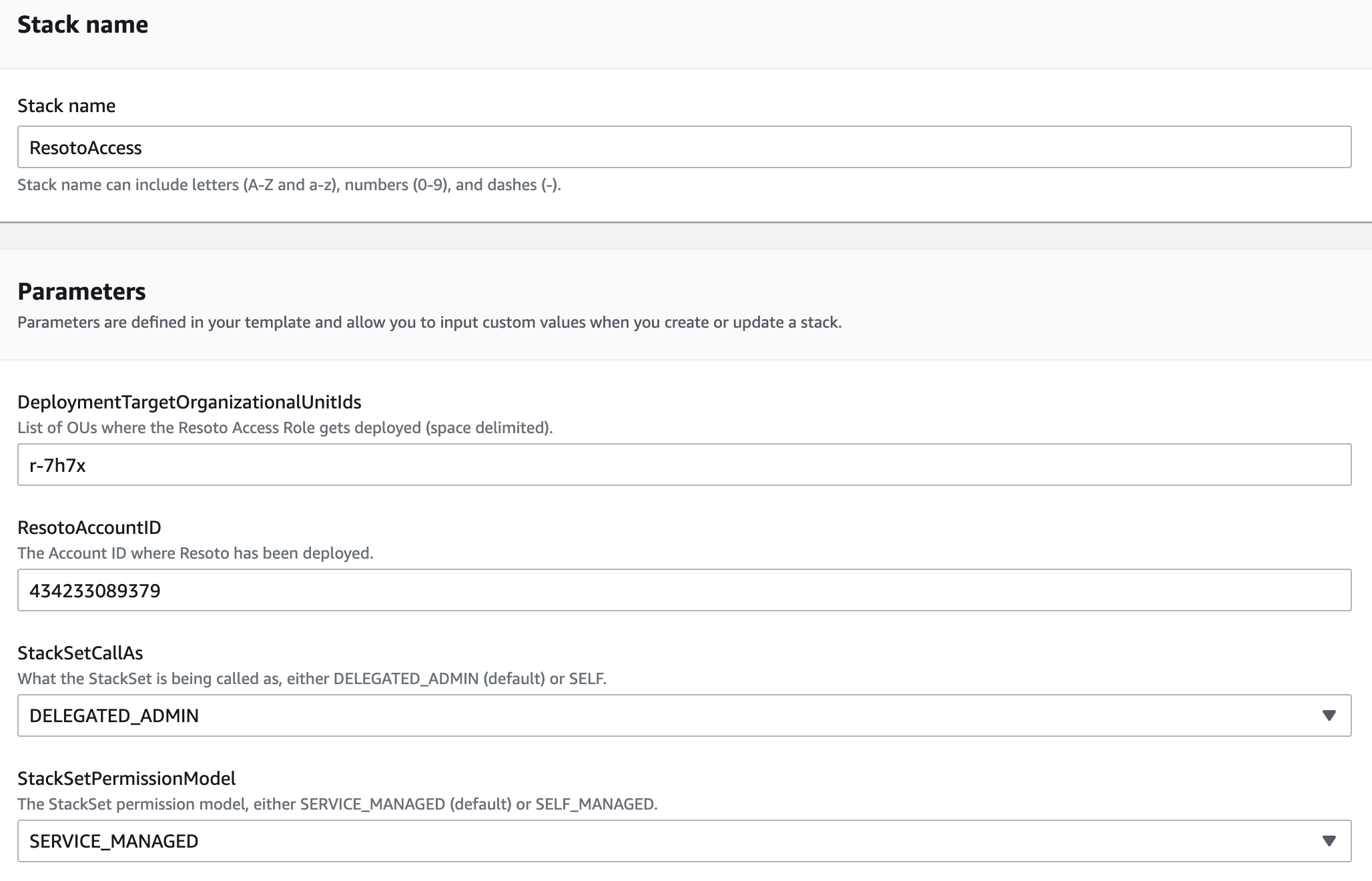Open the StackSetCallAs dropdown
This screenshot has width=1372, height=881.
(684, 715)
